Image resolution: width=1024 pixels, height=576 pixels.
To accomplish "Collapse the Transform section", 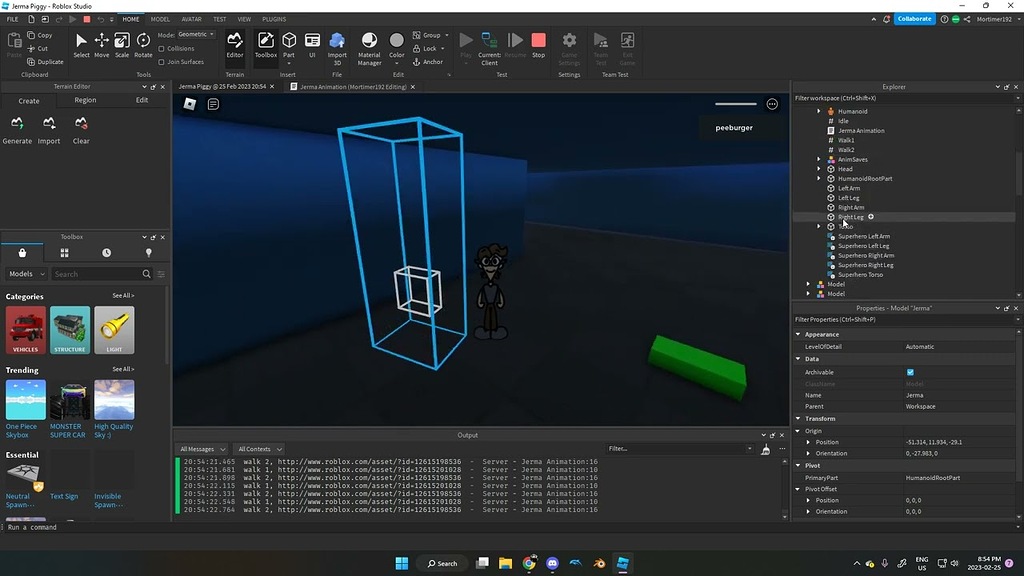I will point(798,419).
